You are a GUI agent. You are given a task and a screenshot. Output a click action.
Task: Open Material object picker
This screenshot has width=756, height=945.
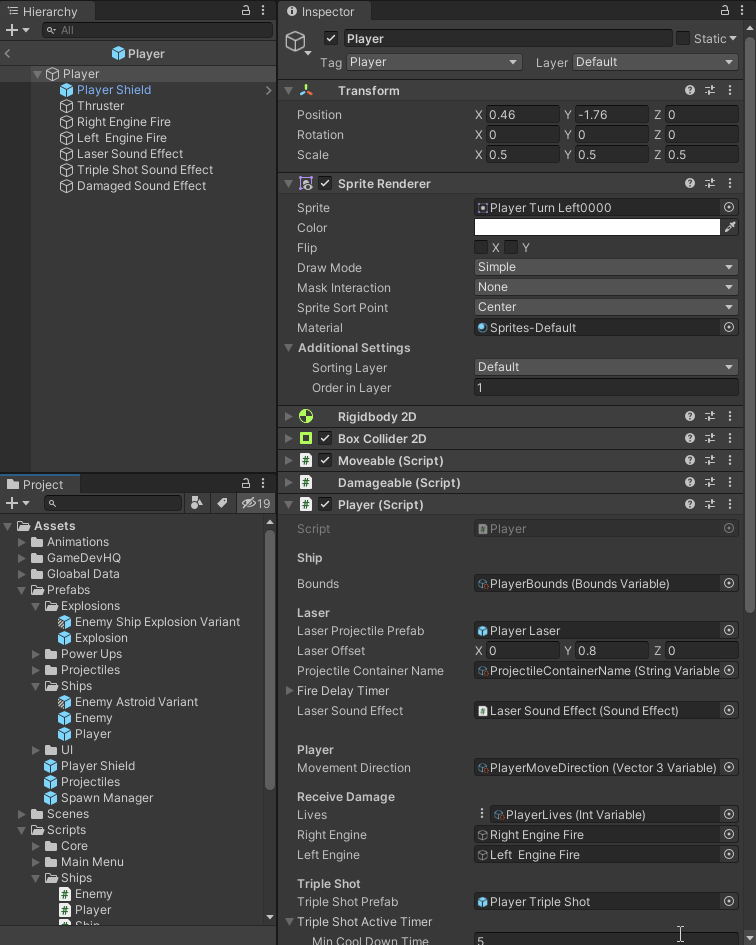tap(729, 327)
